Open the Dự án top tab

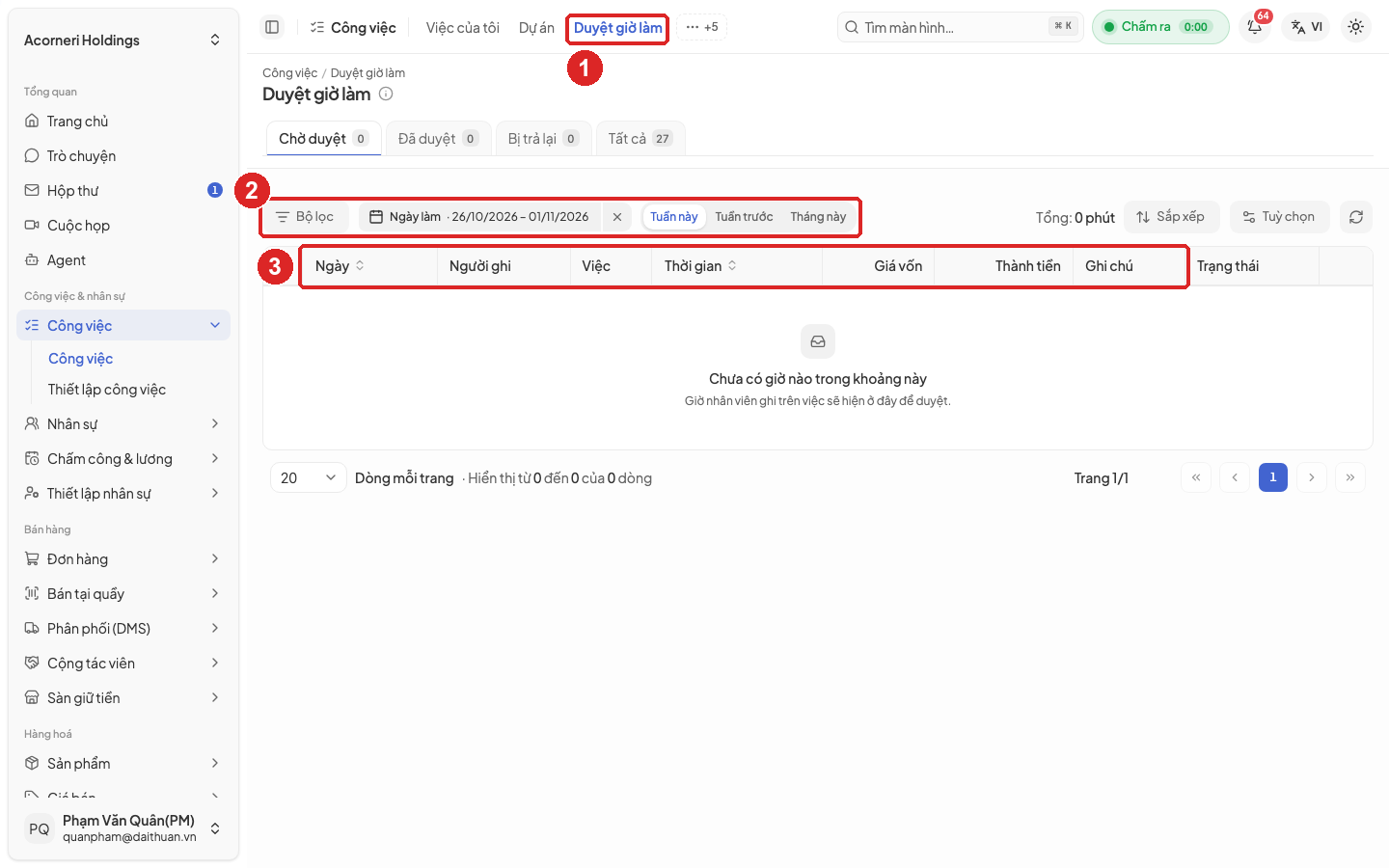pos(536,28)
